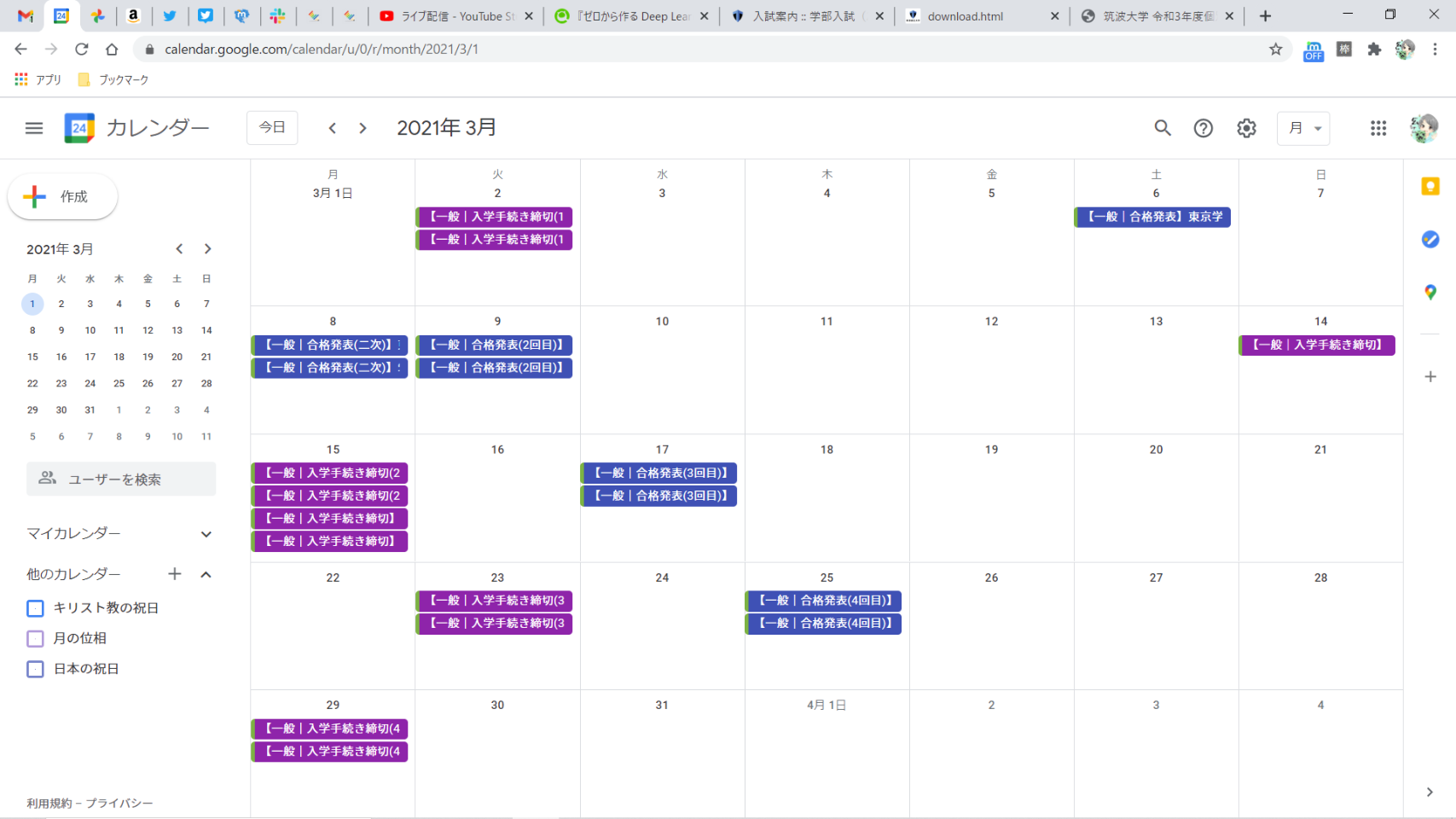1456x819 pixels.
Task: Switch to the download.html browser tab
Action: [x=977, y=16]
